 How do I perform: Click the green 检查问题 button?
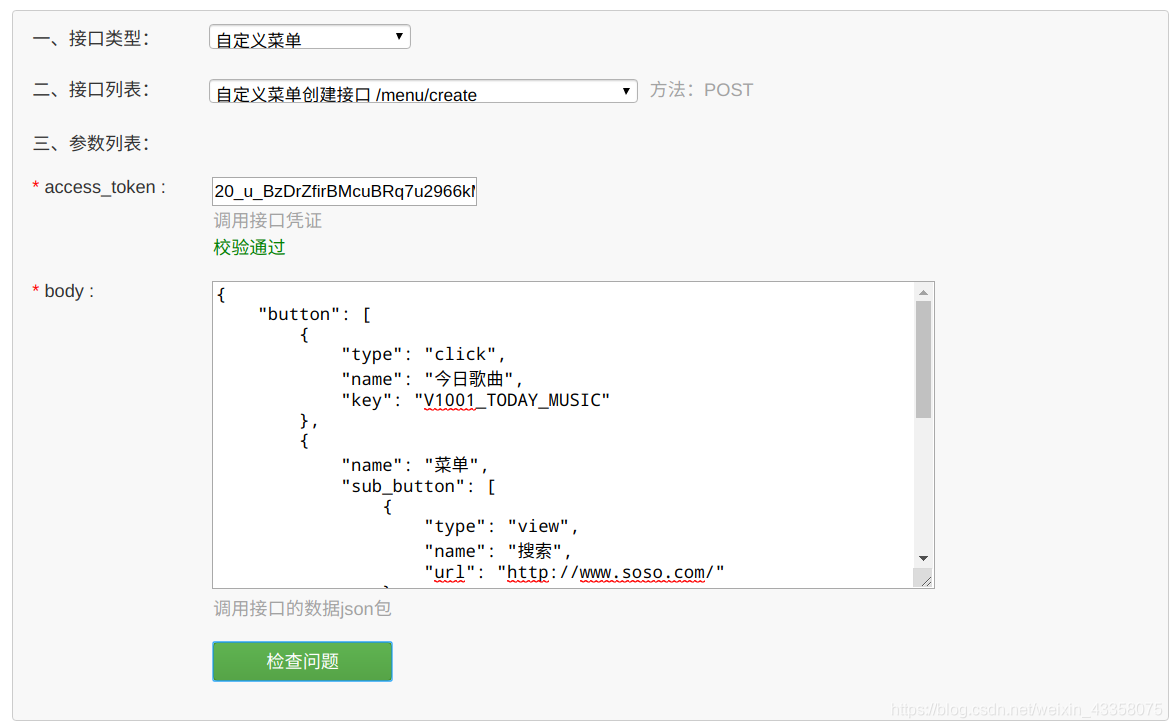coord(302,661)
